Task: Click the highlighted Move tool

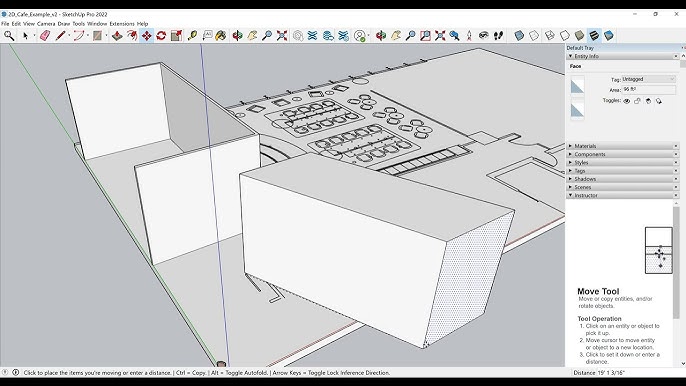Action: point(147,35)
